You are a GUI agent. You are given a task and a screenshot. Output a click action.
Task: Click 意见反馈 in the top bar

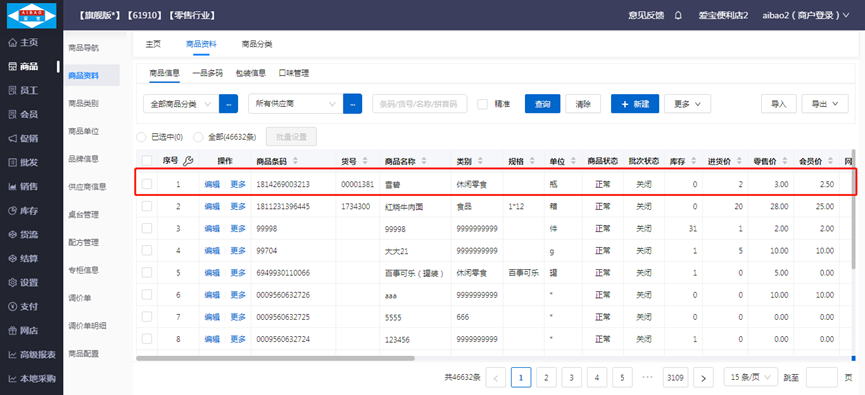[x=647, y=15]
